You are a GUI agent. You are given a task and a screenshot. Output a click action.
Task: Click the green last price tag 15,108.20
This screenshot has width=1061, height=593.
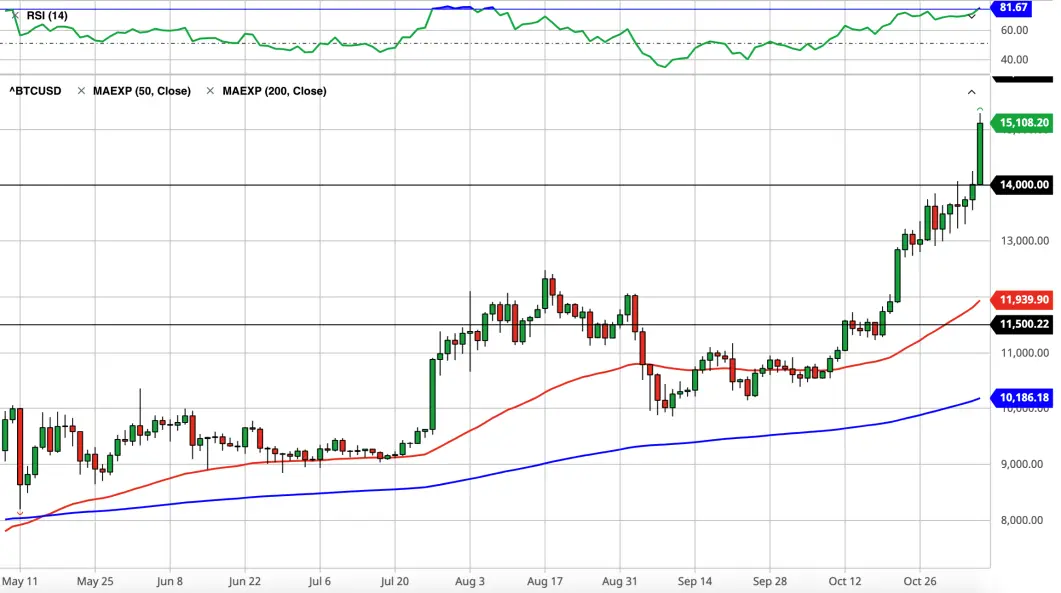pyautogui.click(x=1022, y=123)
